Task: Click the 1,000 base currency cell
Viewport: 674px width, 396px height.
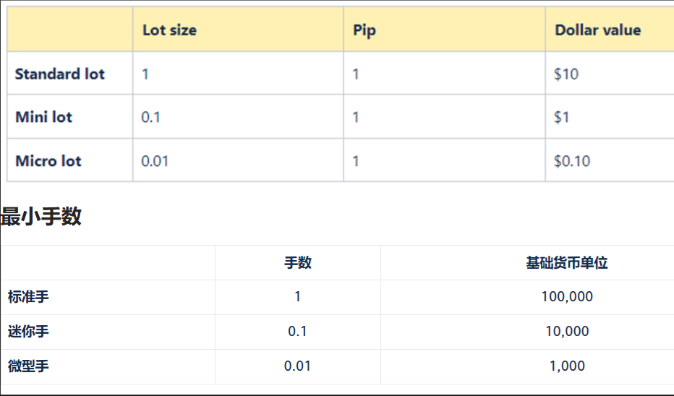Action: (x=567, y=366)
